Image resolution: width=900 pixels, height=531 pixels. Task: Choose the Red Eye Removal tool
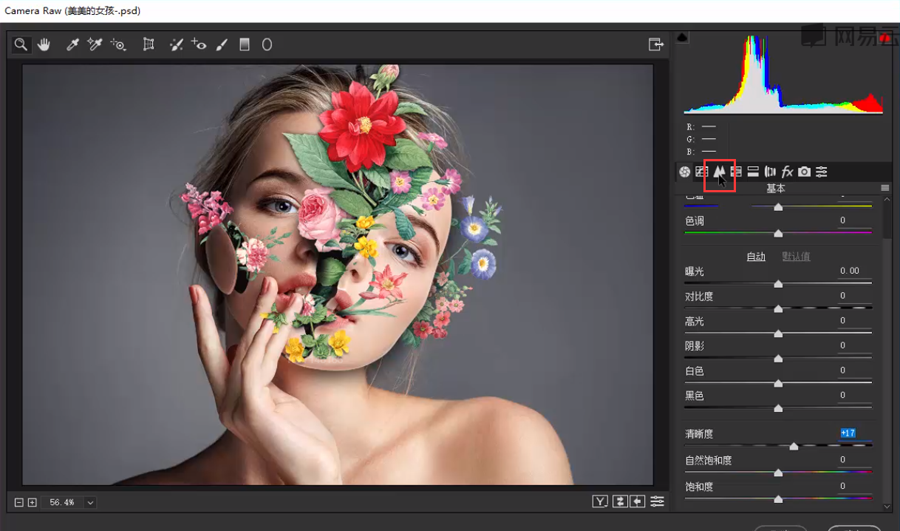point(199,45)
